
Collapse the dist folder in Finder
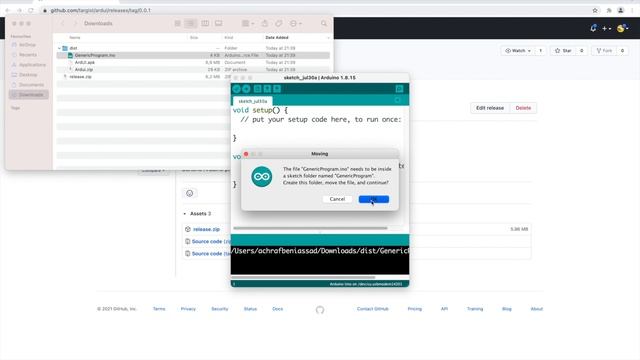click(x=59, y=48)
